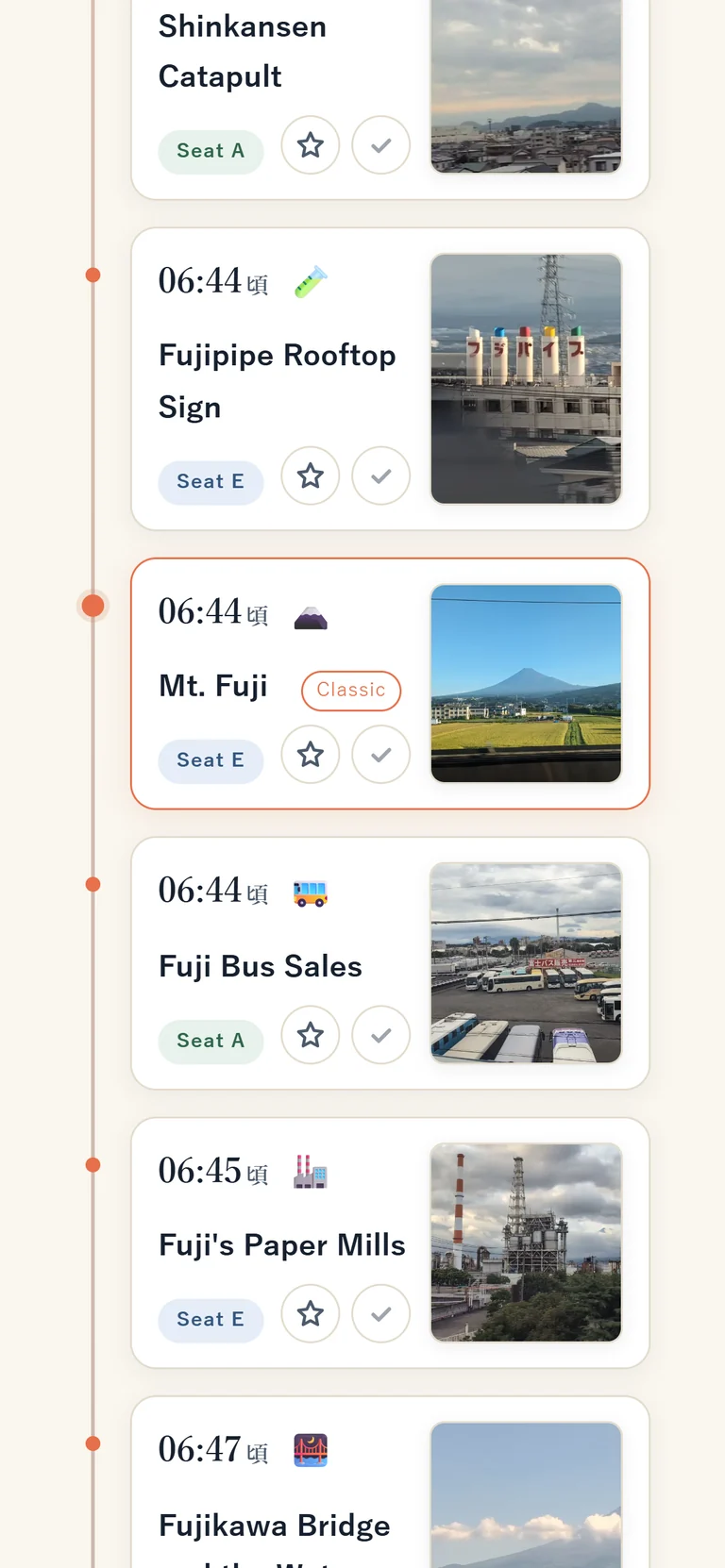Toggle the seen checkmark for Fuji's Paper Mills
This screenshot has height=1568, width=725.
pyautogui.click(x=381, y=1313)
